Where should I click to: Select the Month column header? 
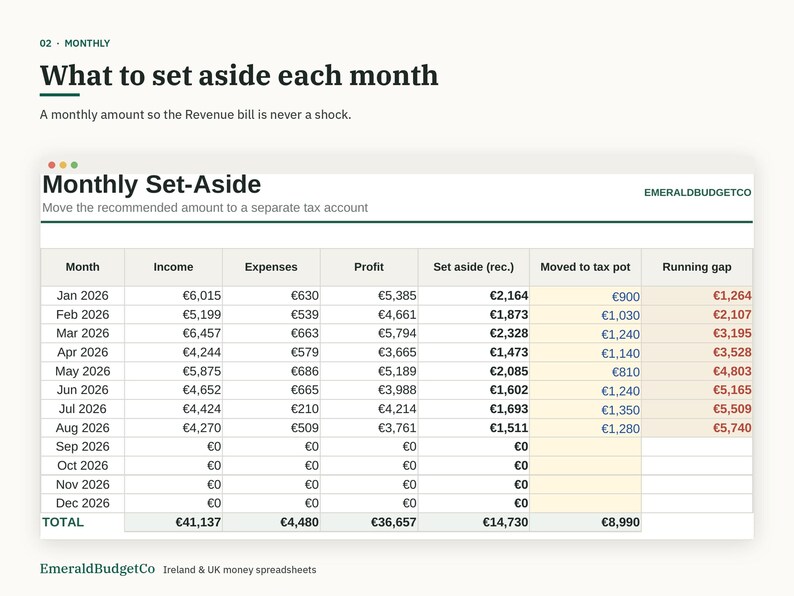tap(83, 267)
